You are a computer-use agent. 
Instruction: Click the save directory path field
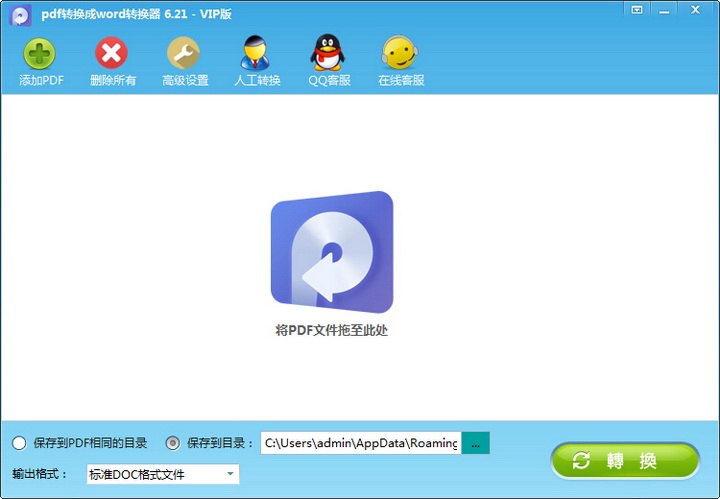(x=361, y=443)
